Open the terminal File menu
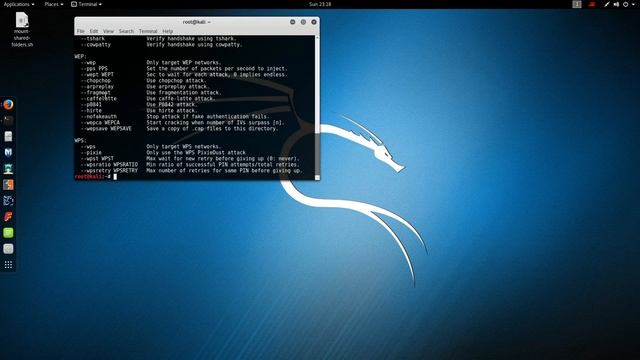The width and height of the screenshot is (640, 360). coord(80,31)
